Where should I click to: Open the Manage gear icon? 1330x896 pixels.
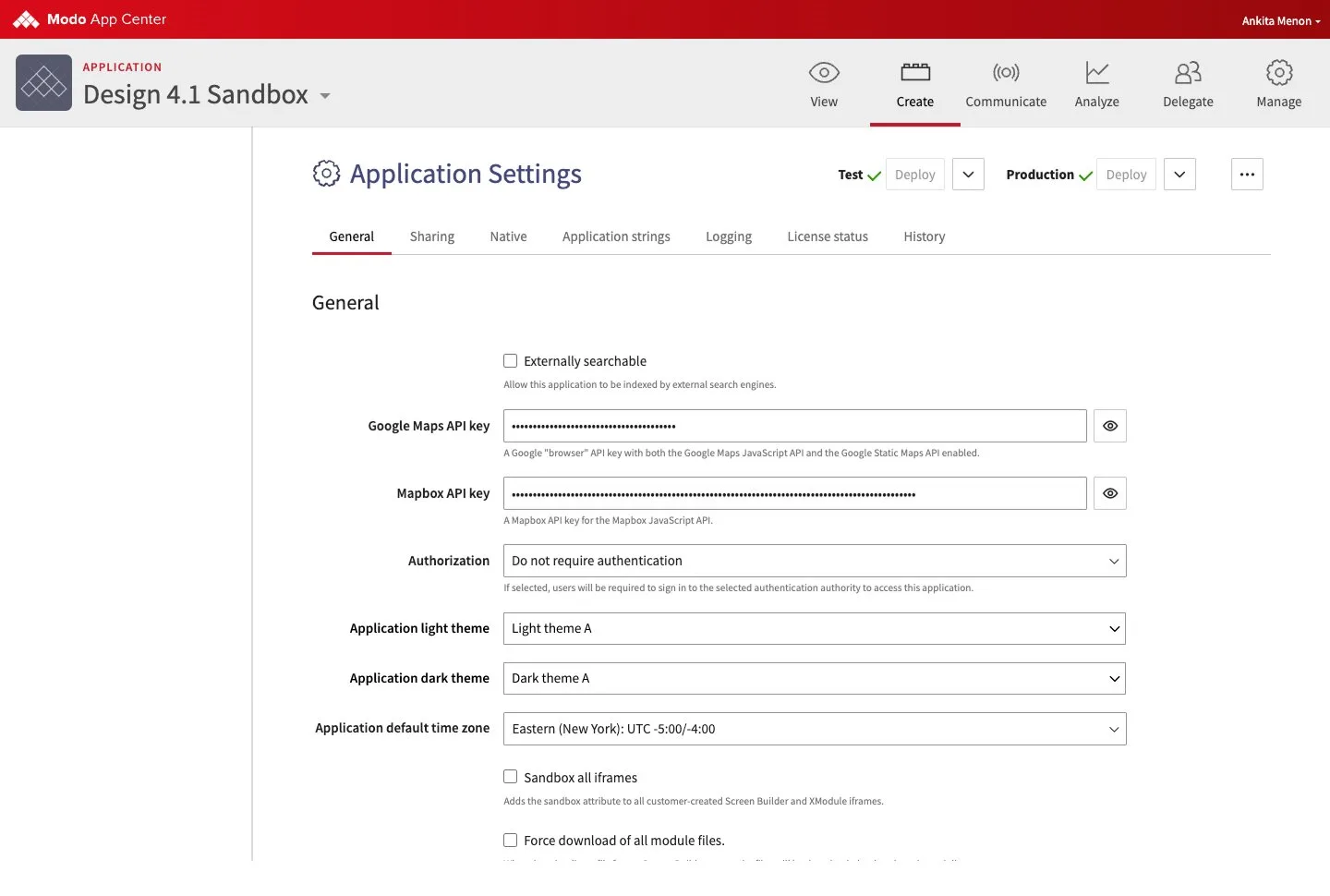[1279, 72]
